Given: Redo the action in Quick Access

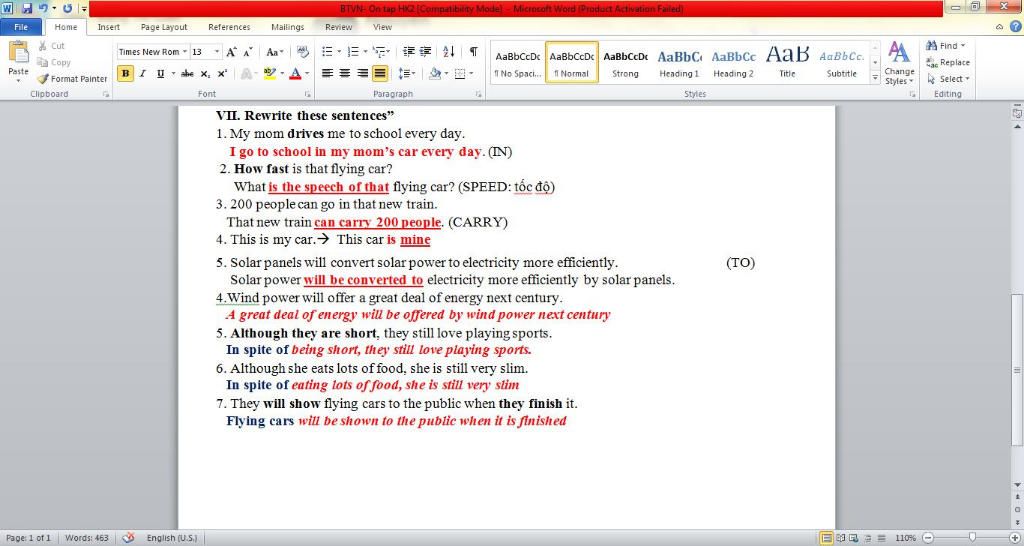Looking at the screenshot, I should [67, 8].
